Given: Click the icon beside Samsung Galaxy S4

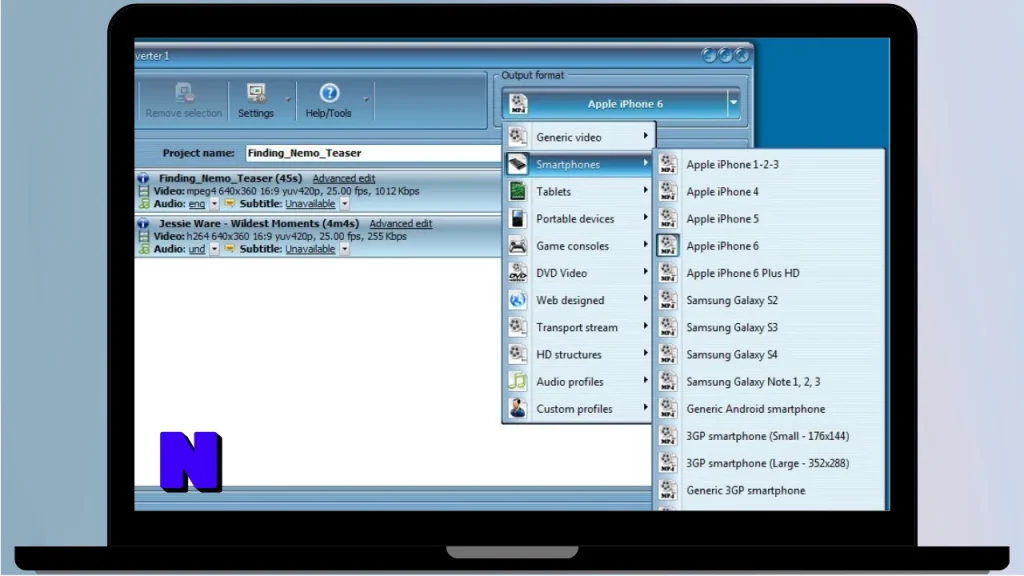Looking at the screenshot, I should pyautogui.click(x=667, y=354).
